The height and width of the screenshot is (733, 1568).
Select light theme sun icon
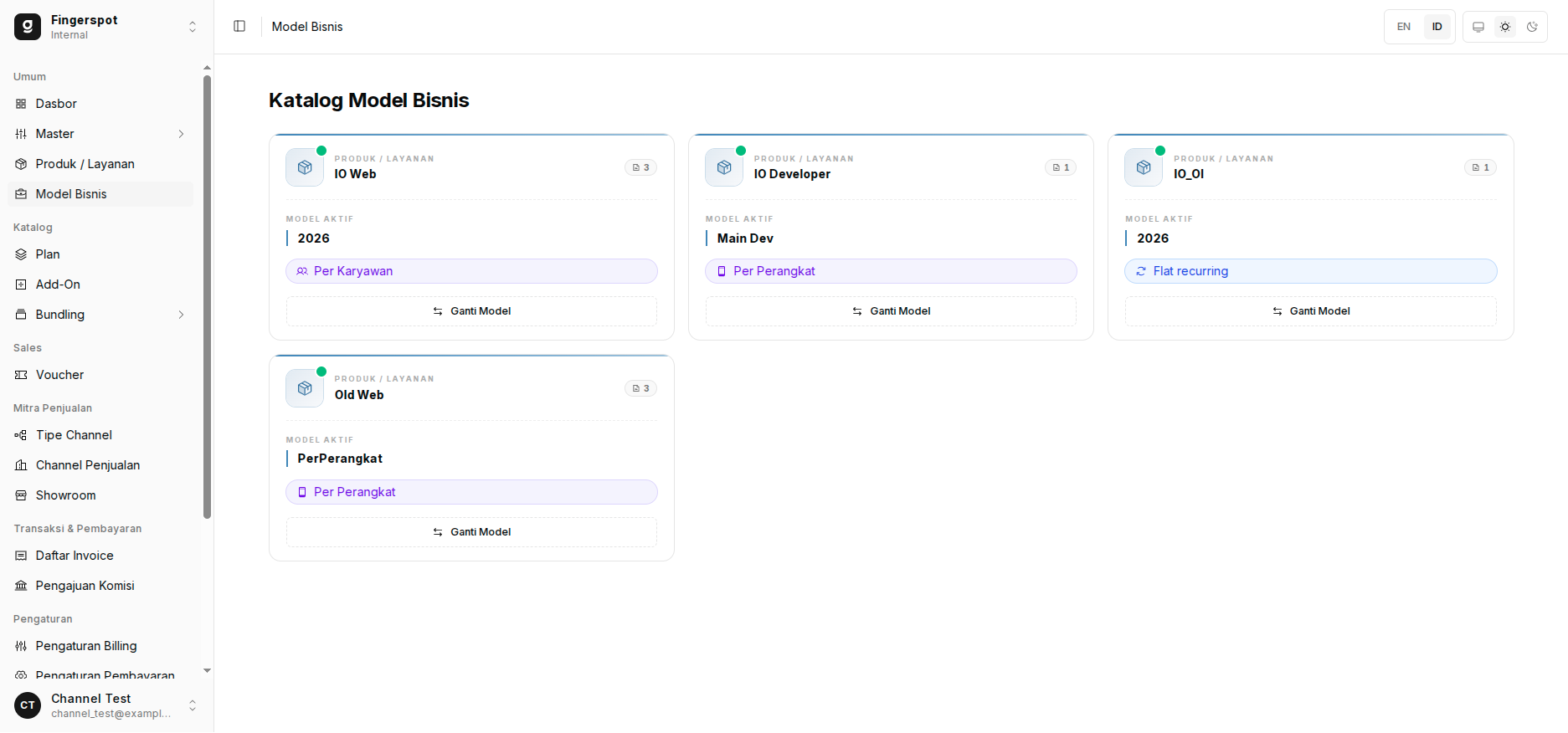[1505, 27]
